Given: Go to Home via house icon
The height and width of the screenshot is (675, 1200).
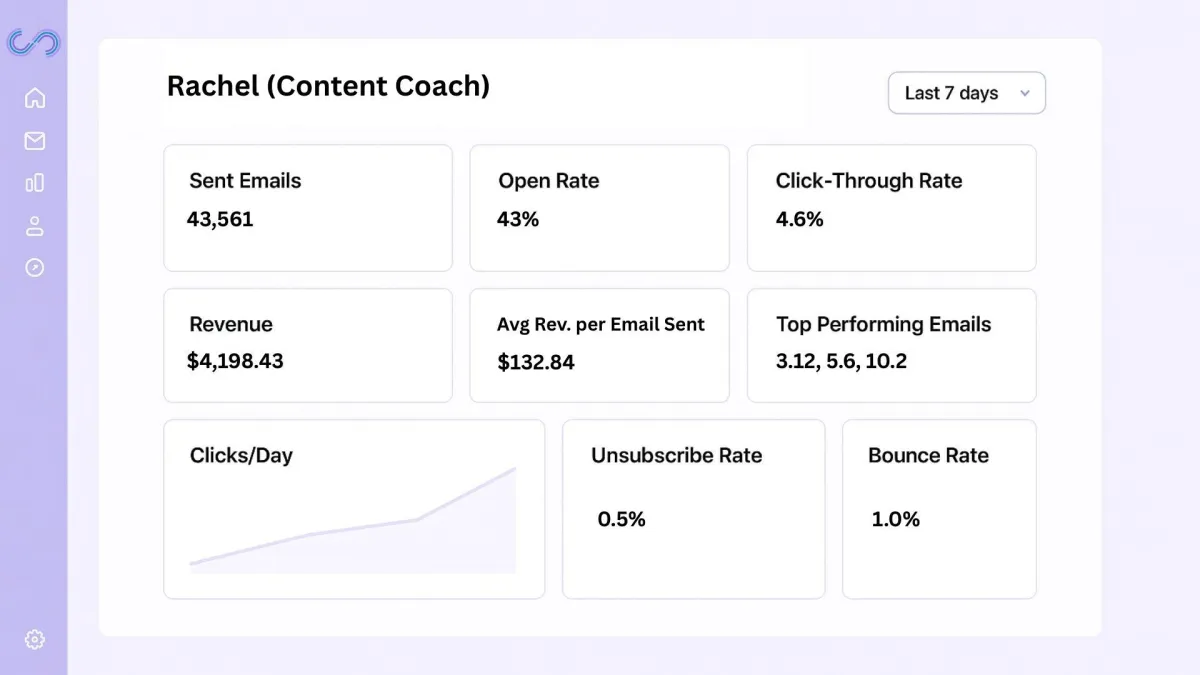Looking at the screenshot, I should (x=35, y=98).
